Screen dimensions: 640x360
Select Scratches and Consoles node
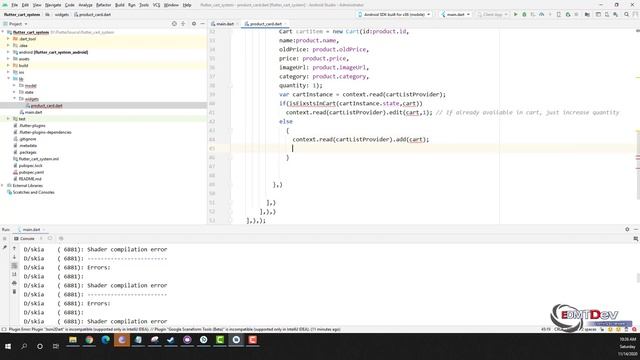[33, 192]
